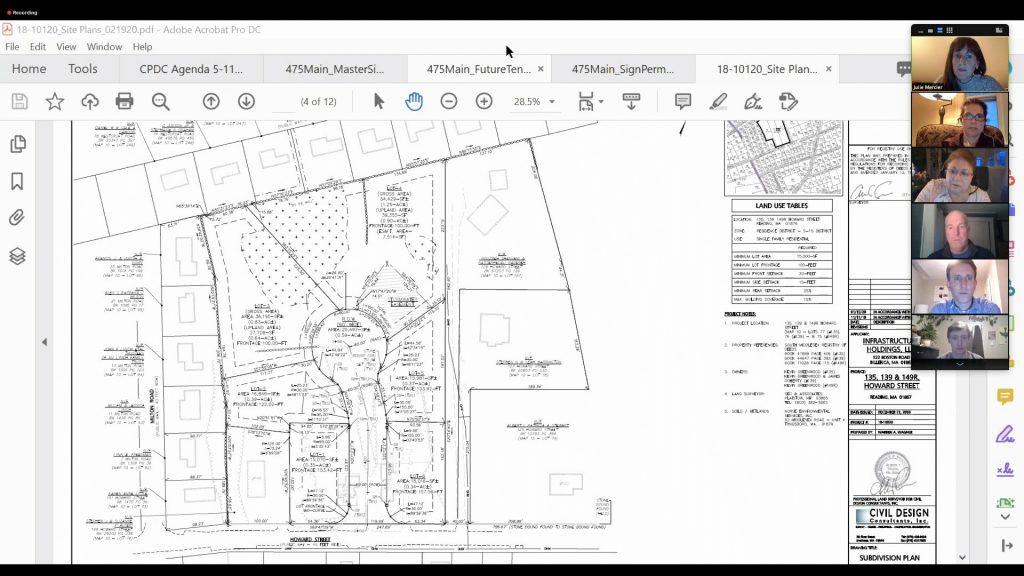Expand more participants chevron in video panel
The width and height of the screenshot is (1024, 576).
coord(960,364)
